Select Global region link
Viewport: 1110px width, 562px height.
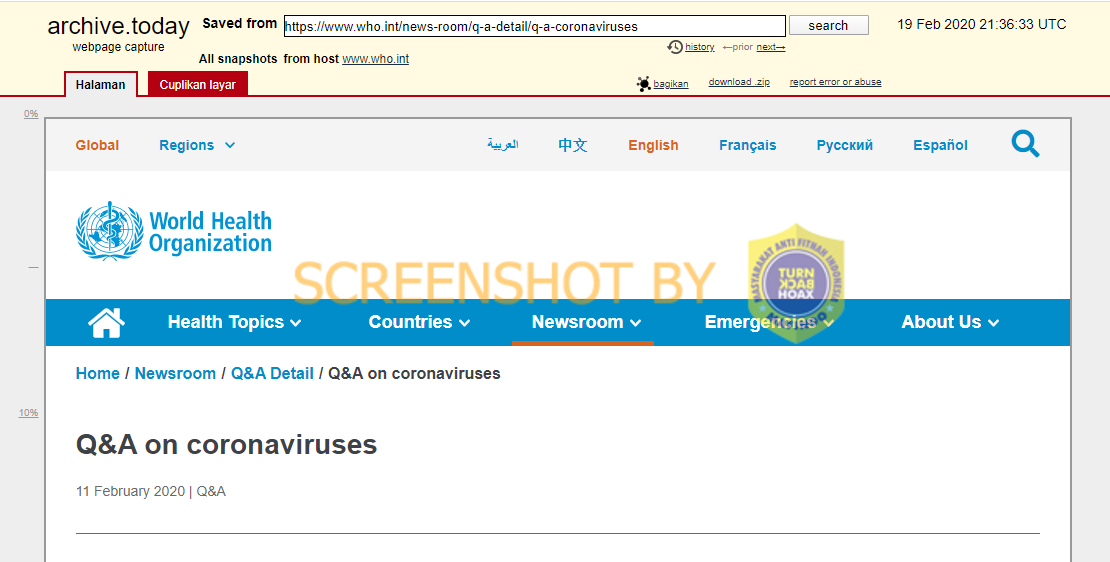[97, 145]
